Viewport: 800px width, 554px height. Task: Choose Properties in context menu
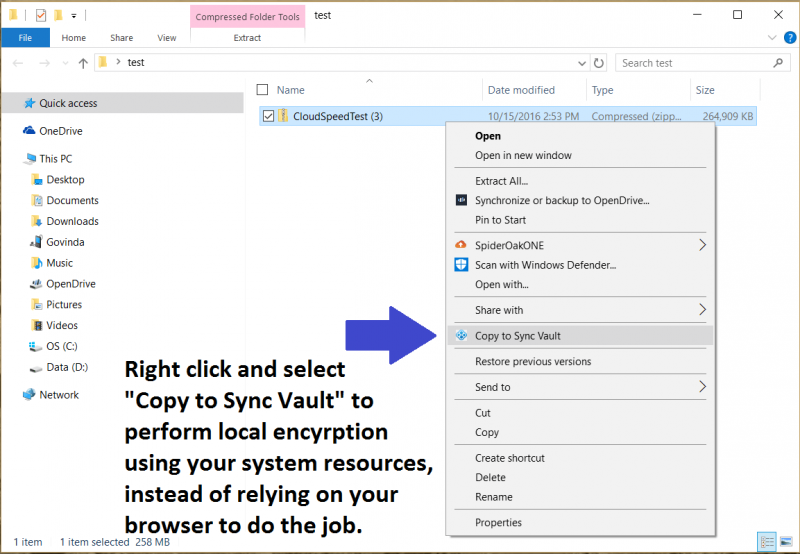580,522
